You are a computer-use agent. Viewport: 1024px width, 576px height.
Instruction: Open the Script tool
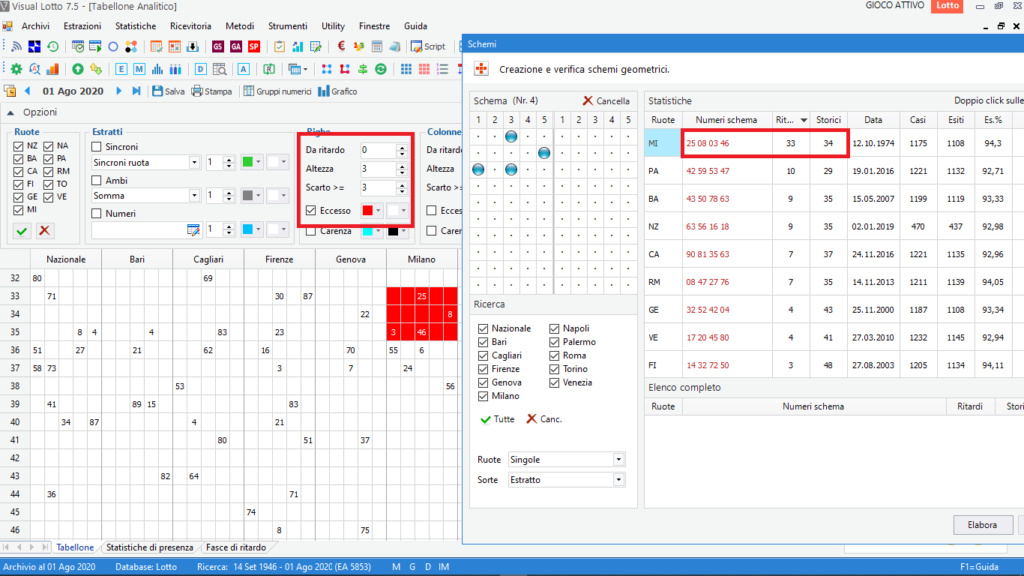coord(428,46)
